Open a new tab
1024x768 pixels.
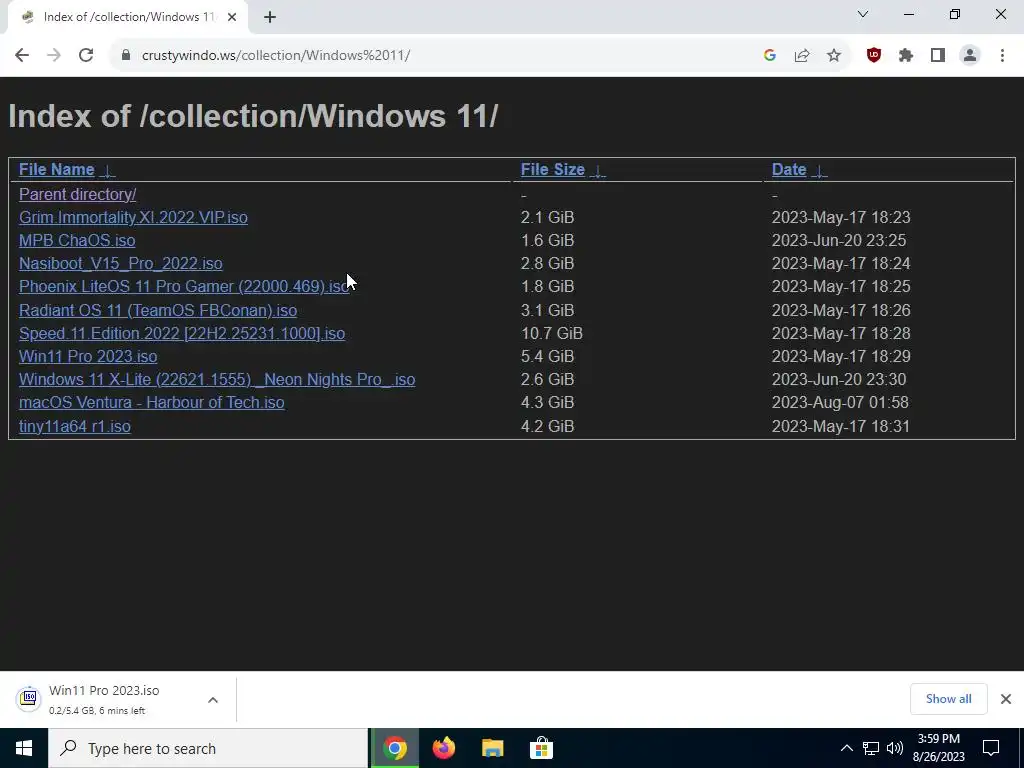(270, 18)
